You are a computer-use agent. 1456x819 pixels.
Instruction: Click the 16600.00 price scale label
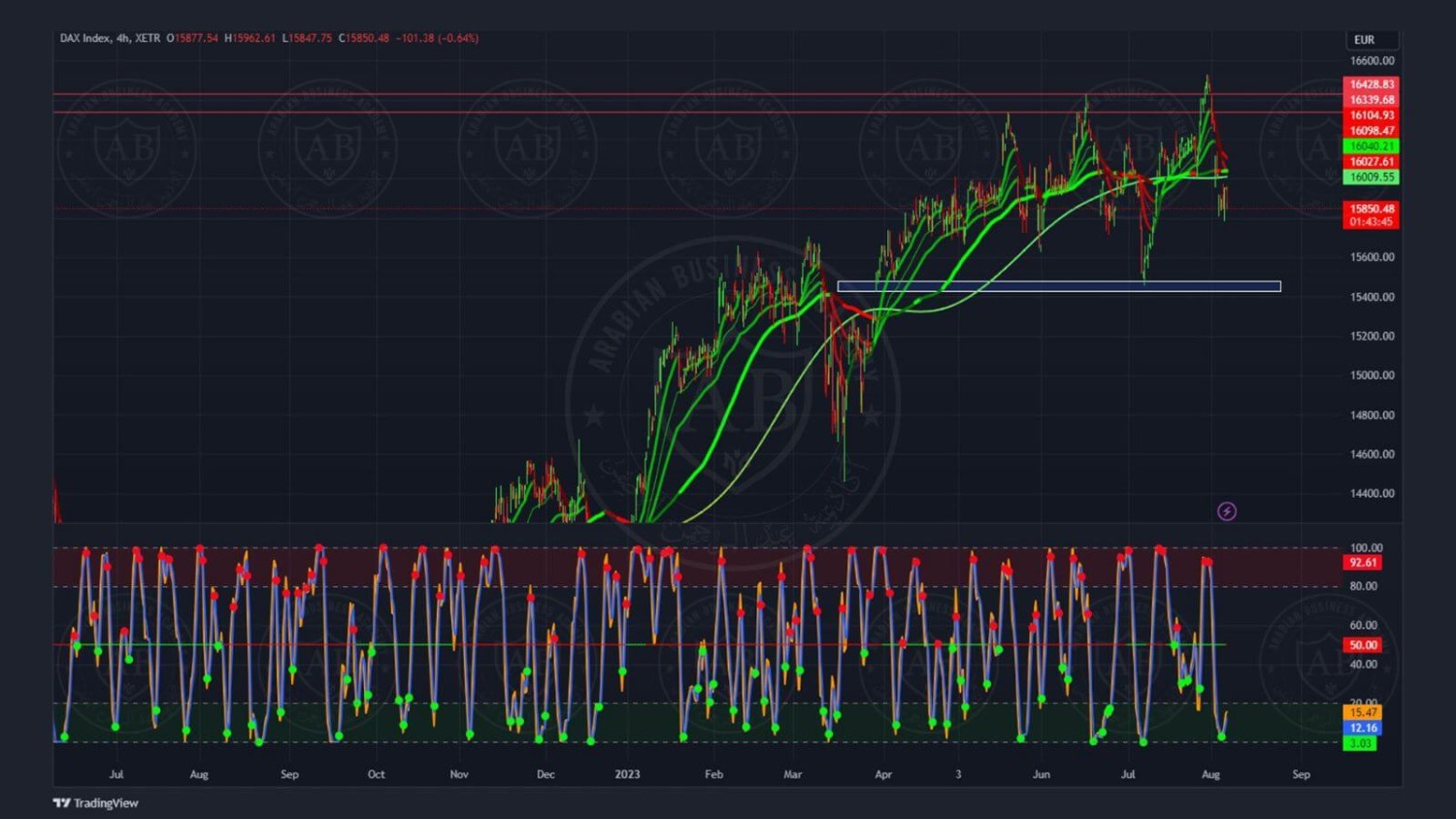pyautogui.click(x=1372, y=60)
